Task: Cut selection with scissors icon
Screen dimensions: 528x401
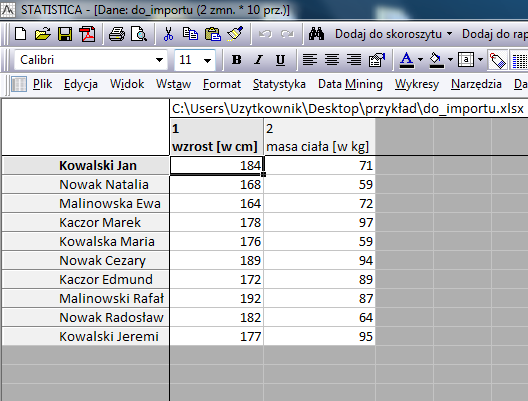Action: point(168,34)
